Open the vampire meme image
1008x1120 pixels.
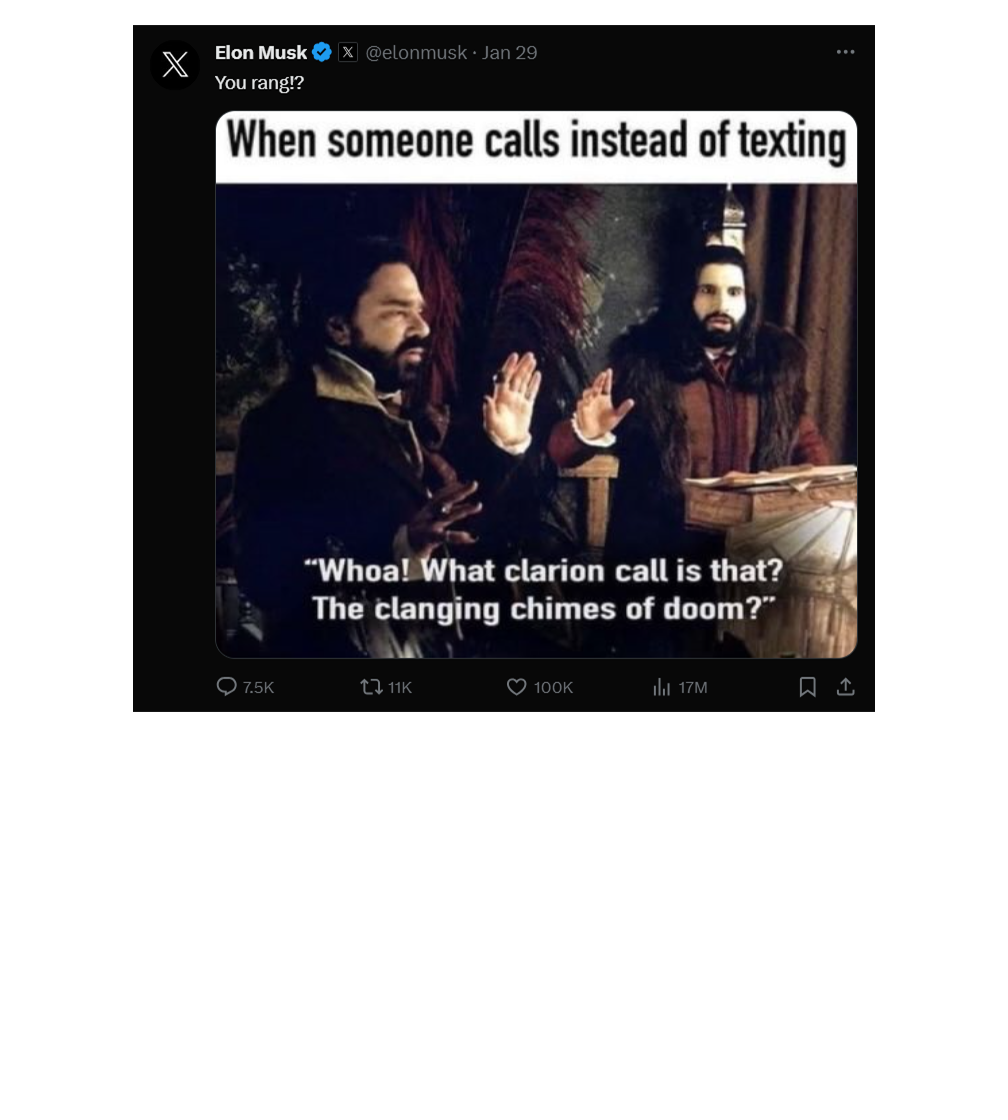[537, 384]
